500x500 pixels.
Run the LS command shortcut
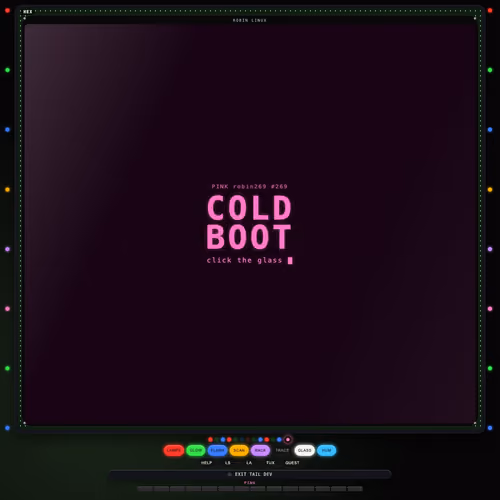tap(228, 463)
